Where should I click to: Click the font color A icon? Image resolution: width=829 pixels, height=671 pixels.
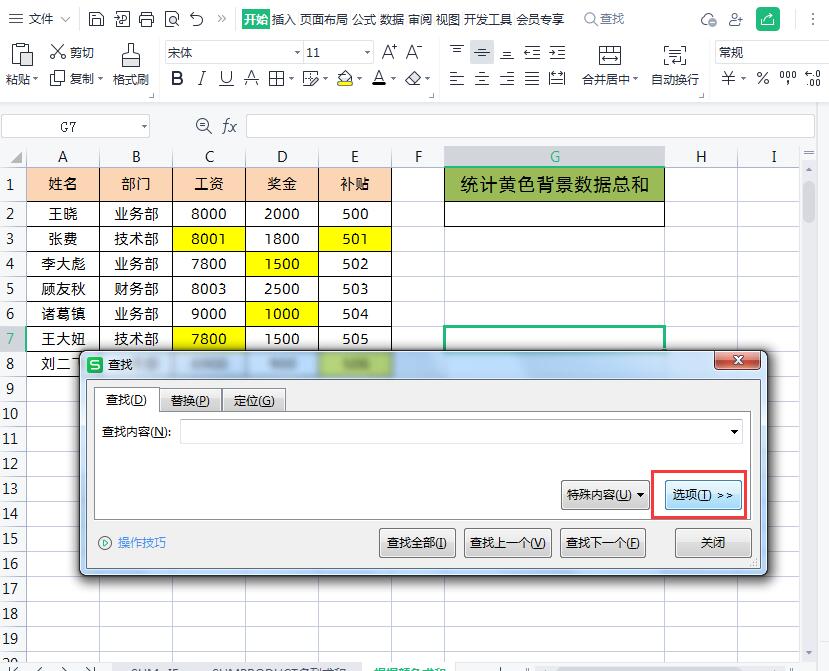click(x=379, y=79)
